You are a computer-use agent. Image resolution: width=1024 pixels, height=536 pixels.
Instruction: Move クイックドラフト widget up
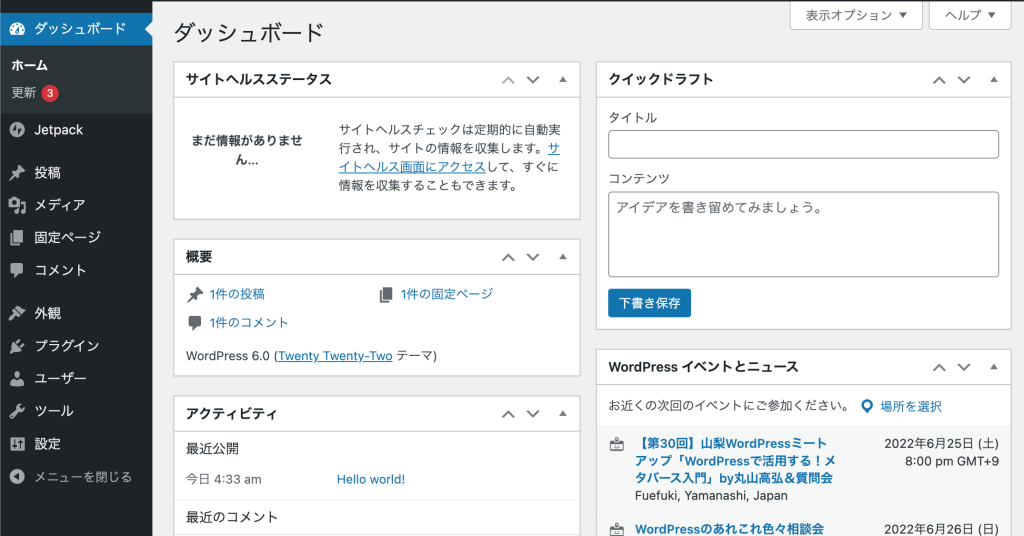point(939,80)
